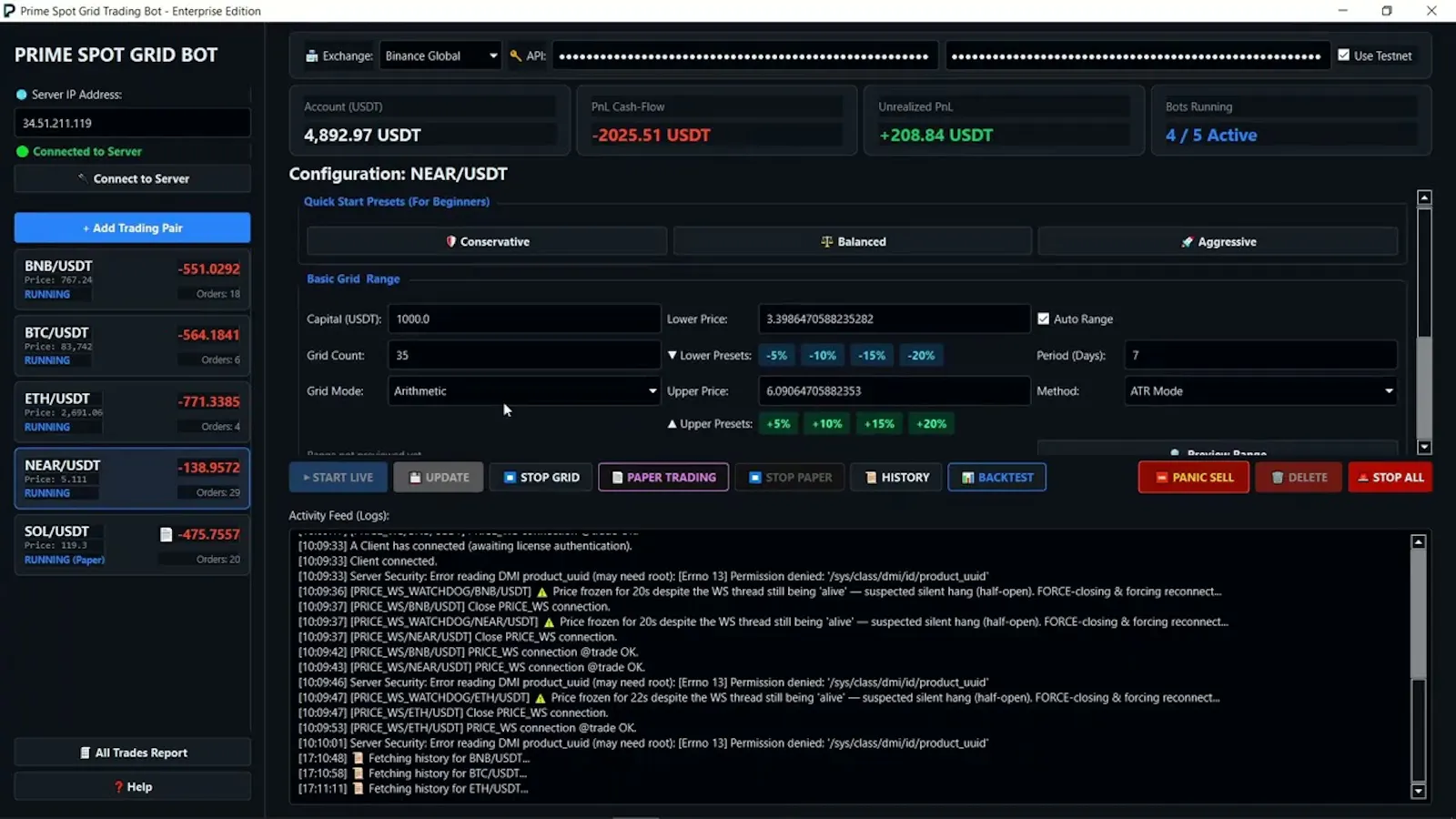The image size is (1456, 819).
Task: Click the Delete button
Action: (1299, 477)
